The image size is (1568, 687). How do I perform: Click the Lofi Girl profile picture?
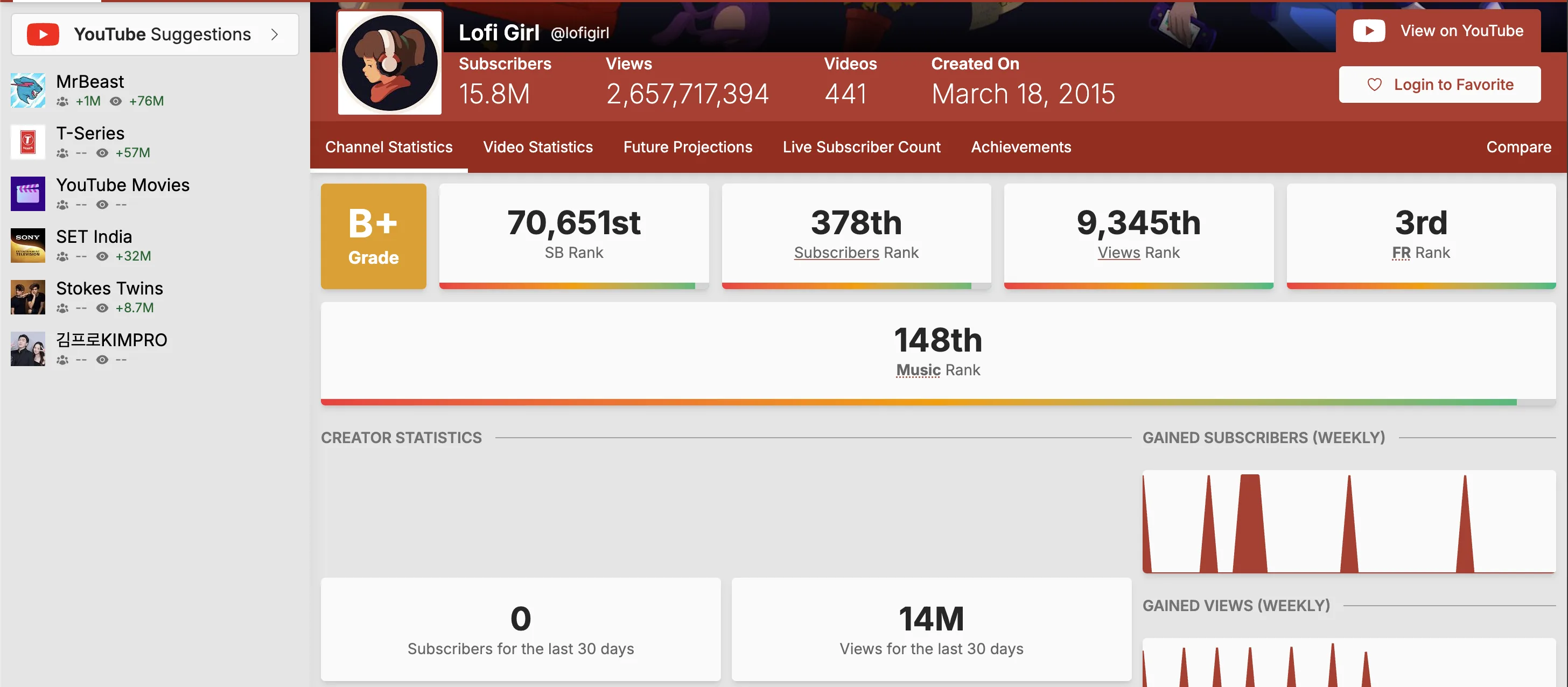pyautogui.click(x=389, y=62)
